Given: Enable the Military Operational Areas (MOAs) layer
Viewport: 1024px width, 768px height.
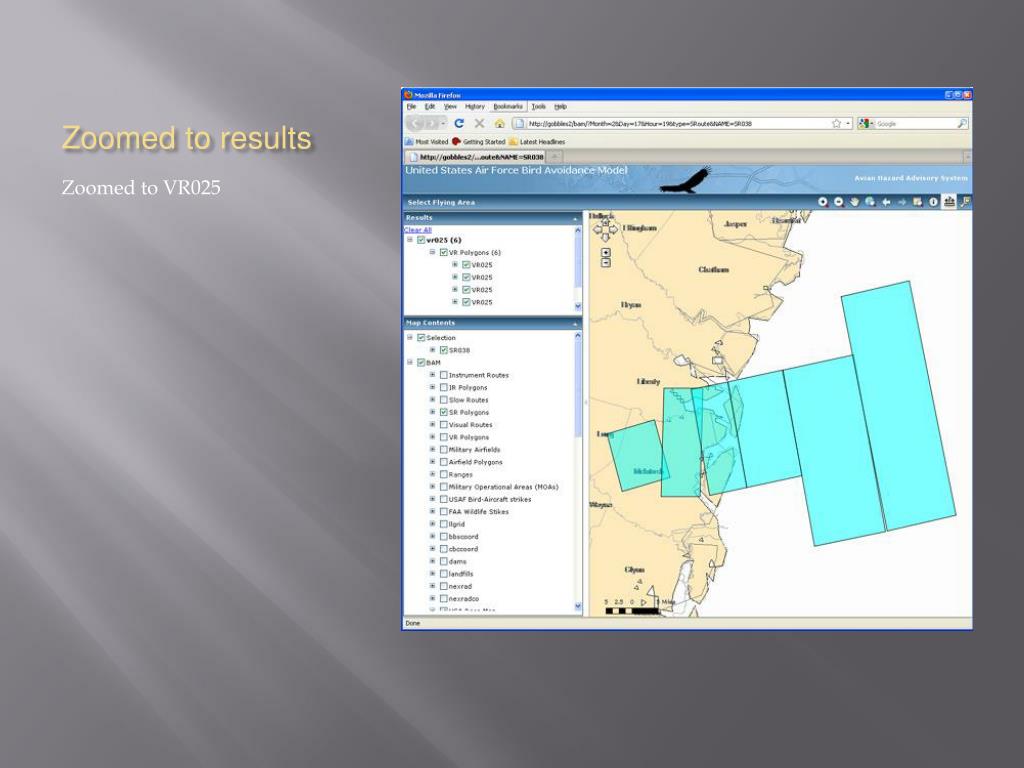Looking at the screenshot, I should tap(443, 487).
